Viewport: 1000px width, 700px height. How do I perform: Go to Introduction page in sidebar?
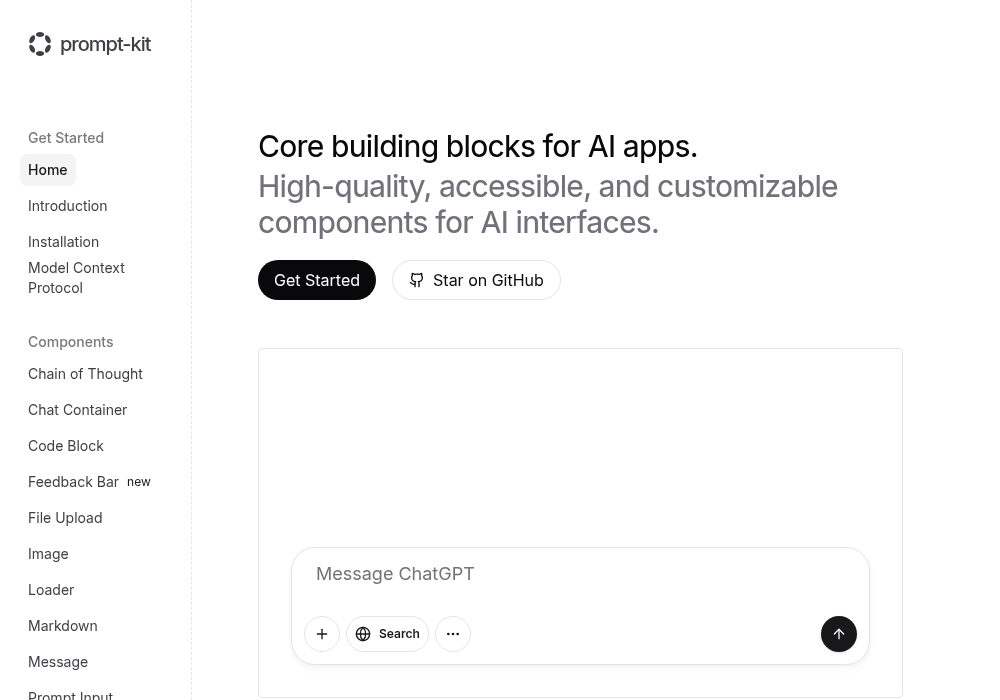click(x=68, y=206)
